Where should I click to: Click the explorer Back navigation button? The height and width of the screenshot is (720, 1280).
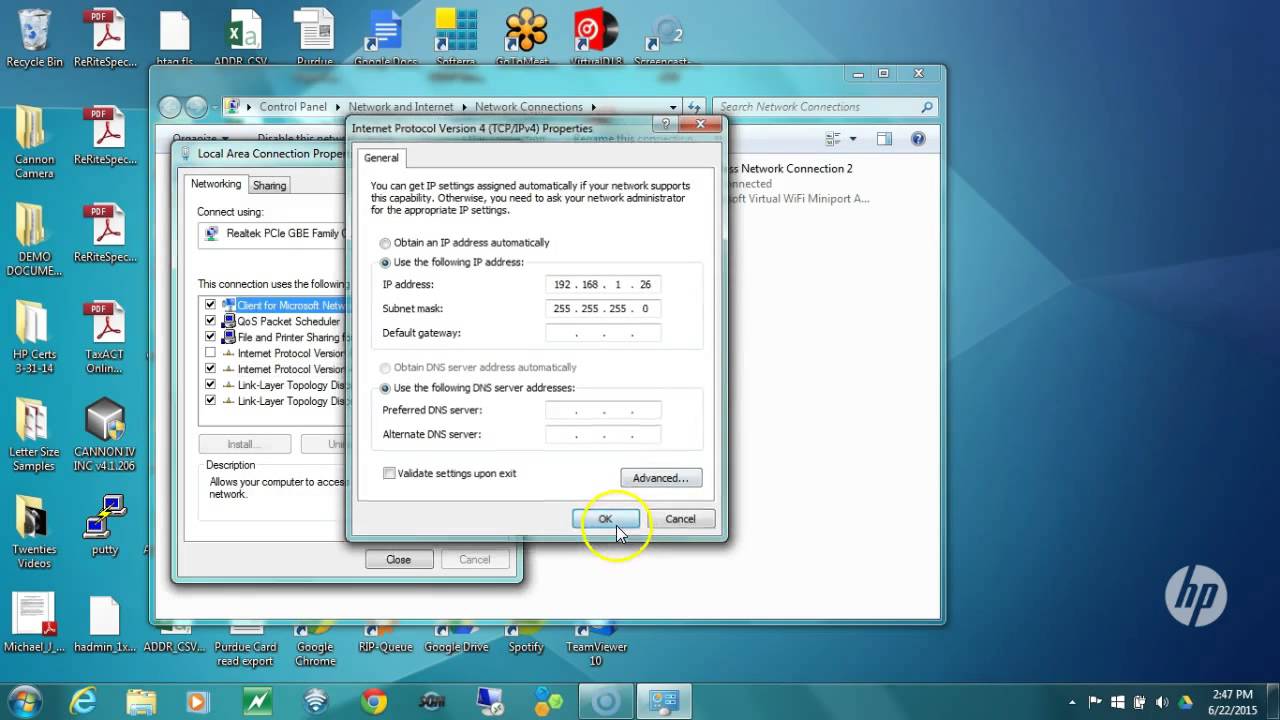pos(170,107)
